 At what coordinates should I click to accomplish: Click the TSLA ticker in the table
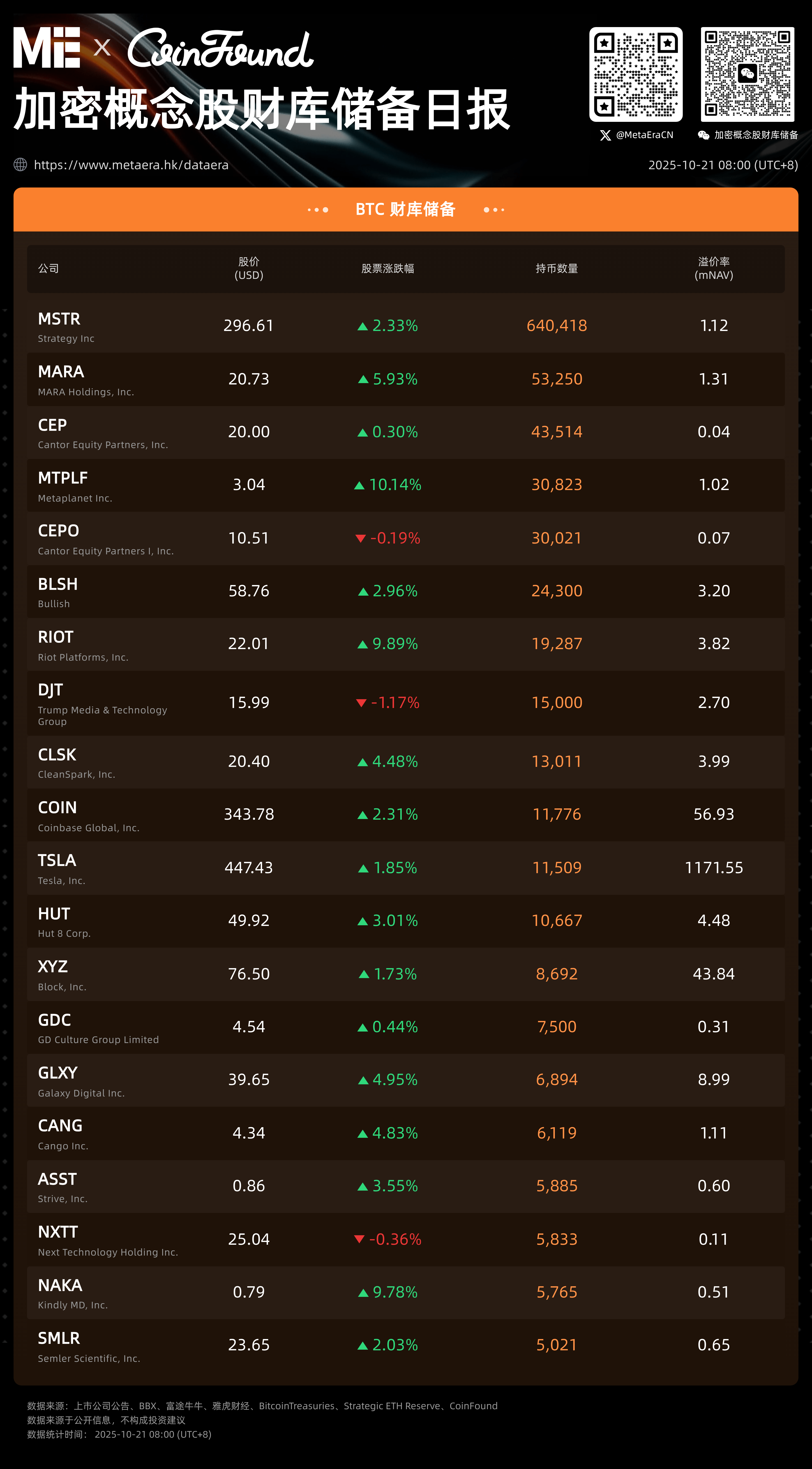tap(57, 860)
